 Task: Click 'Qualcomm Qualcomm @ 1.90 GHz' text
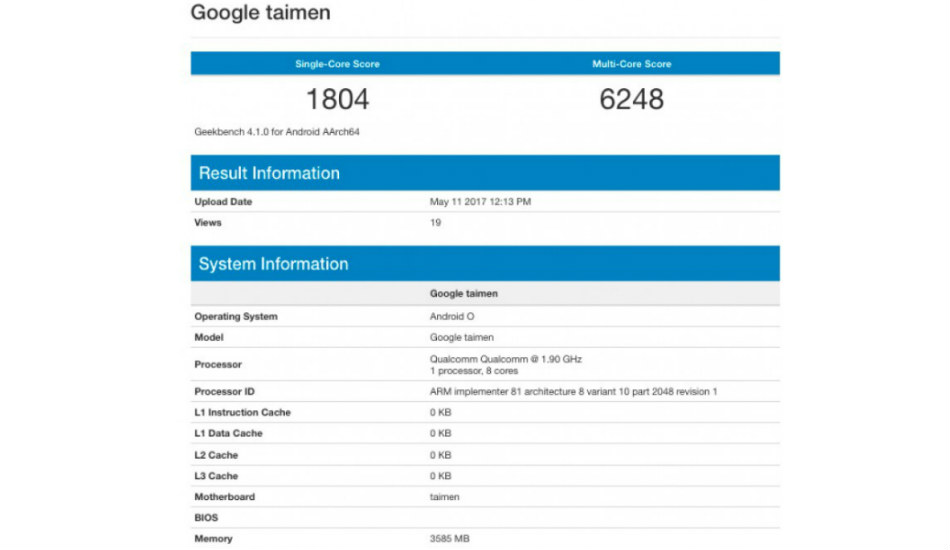(506, 359)
